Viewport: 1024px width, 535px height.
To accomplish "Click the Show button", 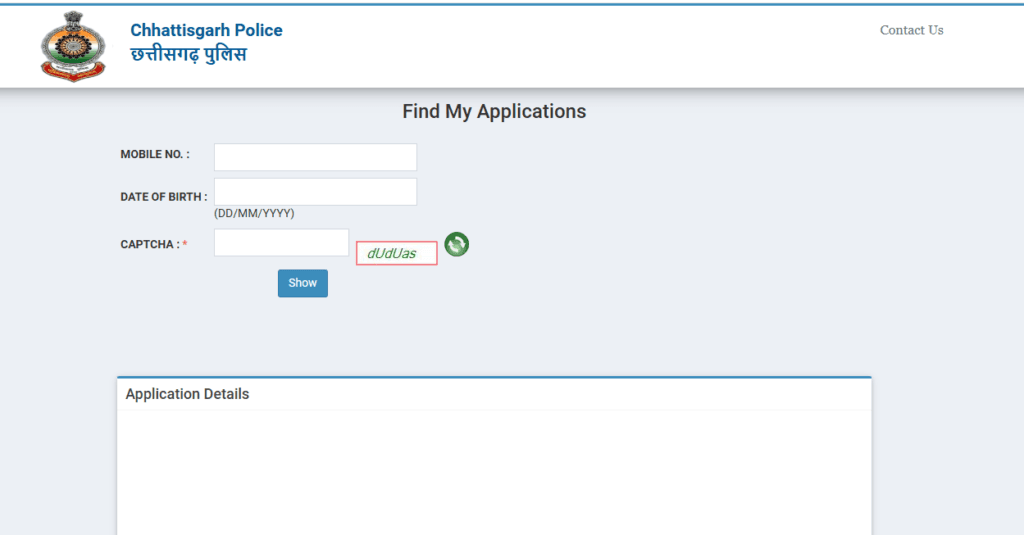I will (x=302, y=283).
